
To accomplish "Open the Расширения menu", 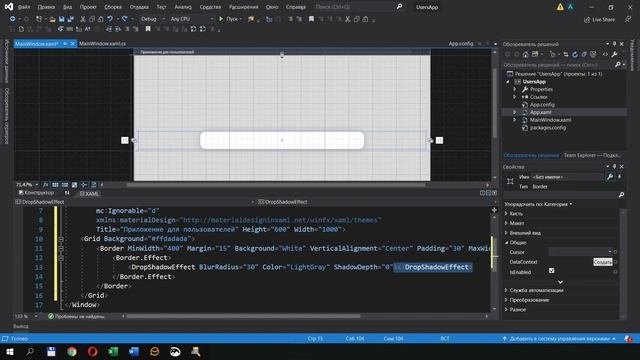I will pos(243,7).
